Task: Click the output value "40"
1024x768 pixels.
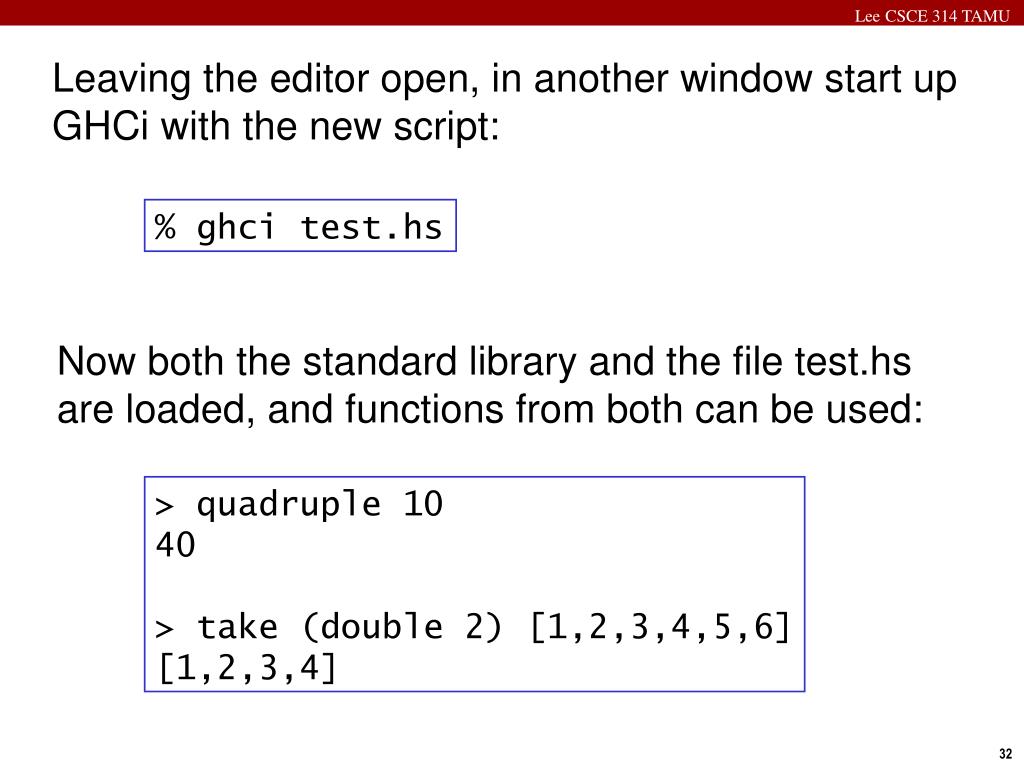Action: tap(175, 546)
